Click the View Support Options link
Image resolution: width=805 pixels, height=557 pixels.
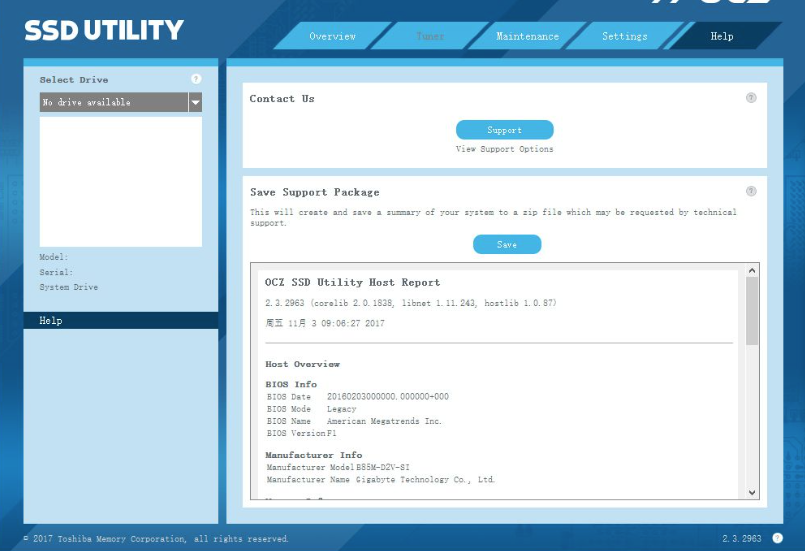[504, 149]
